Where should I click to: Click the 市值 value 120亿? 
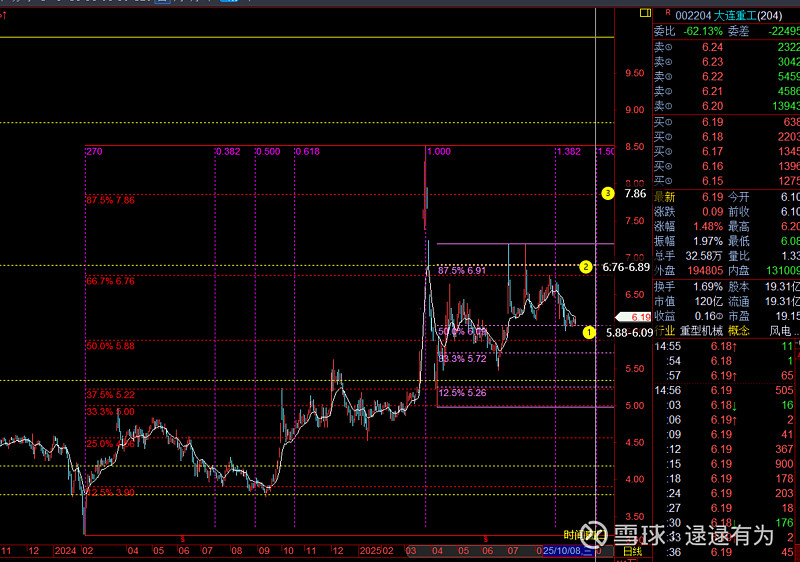point(708,301)
